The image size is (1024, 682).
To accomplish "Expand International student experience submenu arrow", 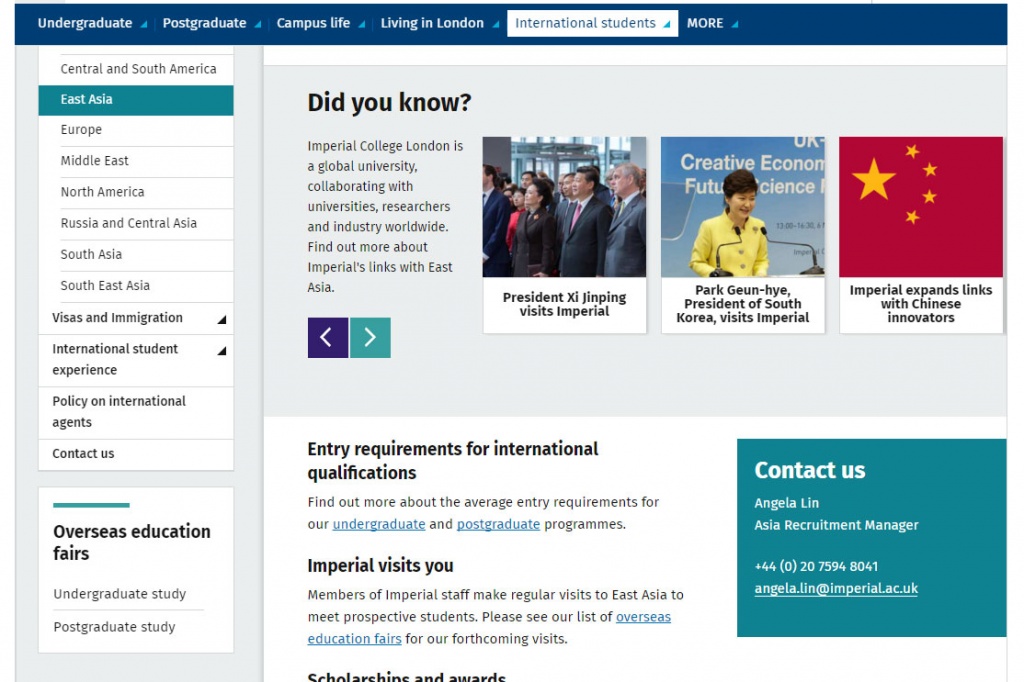I will tap(222, 351).
